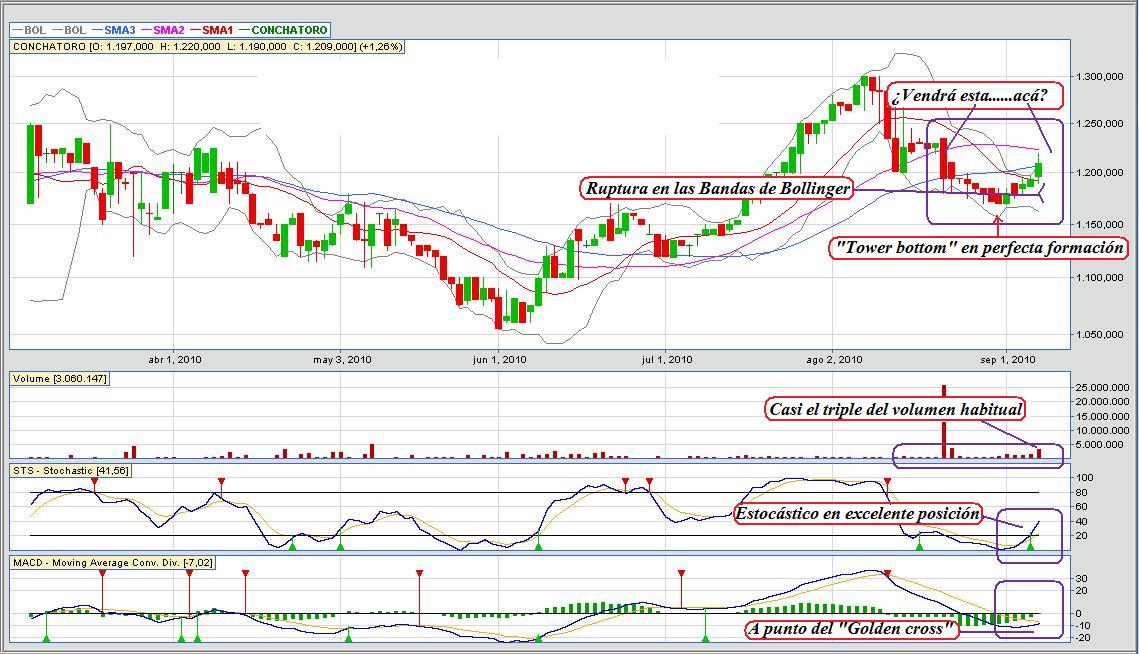Click the 1.250,000 price axis label
Viewport: 1139px width, 654px height.
click(1100, 124)
